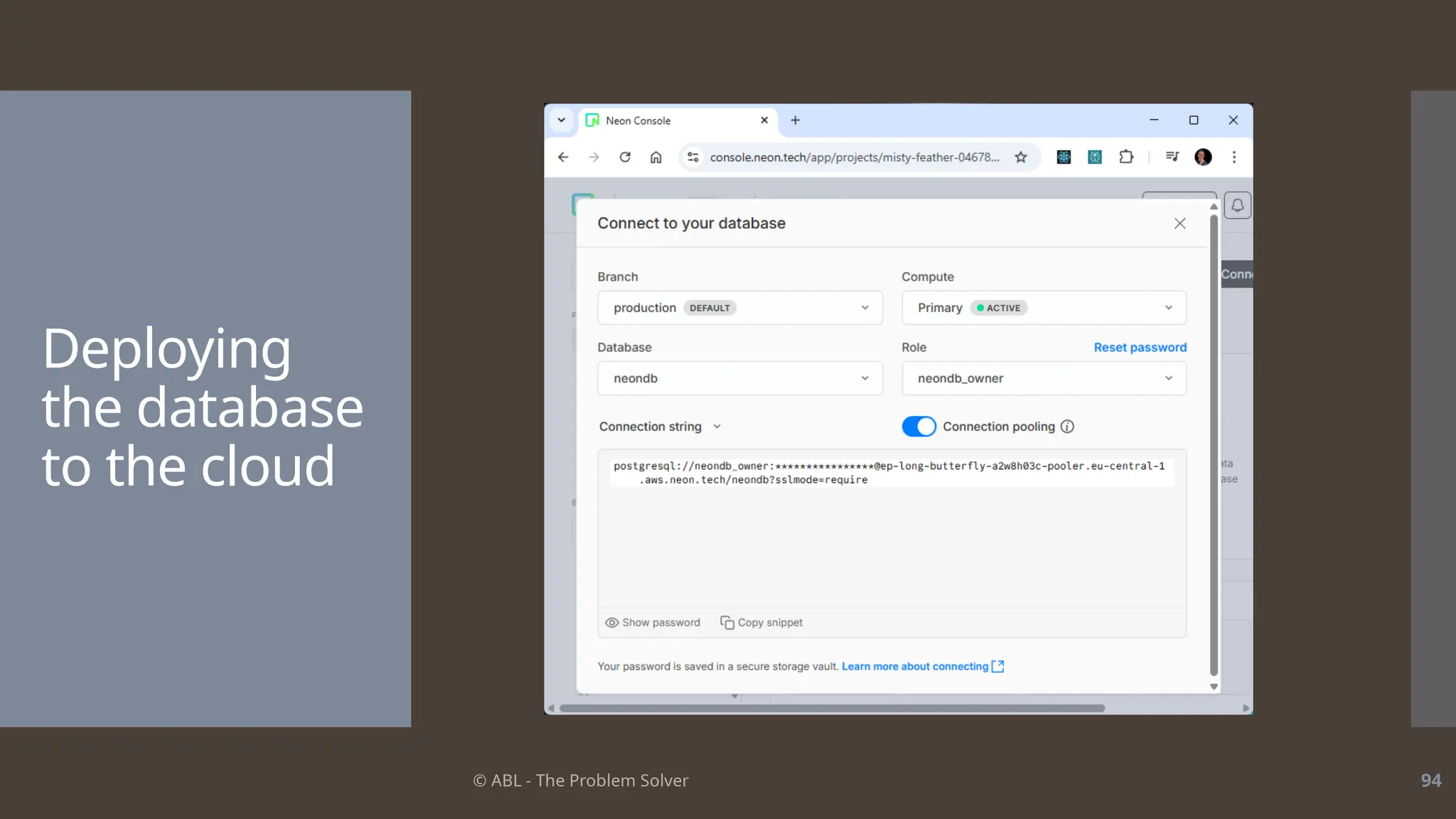Open the Chrome three-dot menu
Screen dimensions: 1456x819
point(1234,157)
